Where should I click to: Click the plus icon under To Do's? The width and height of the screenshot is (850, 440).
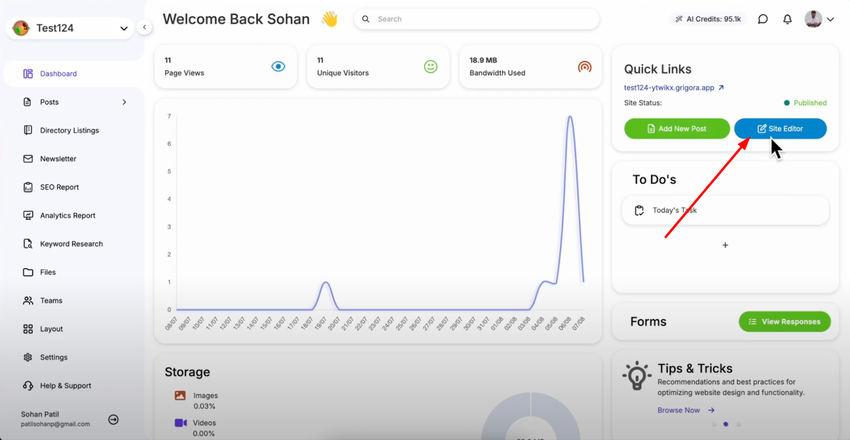725,245
